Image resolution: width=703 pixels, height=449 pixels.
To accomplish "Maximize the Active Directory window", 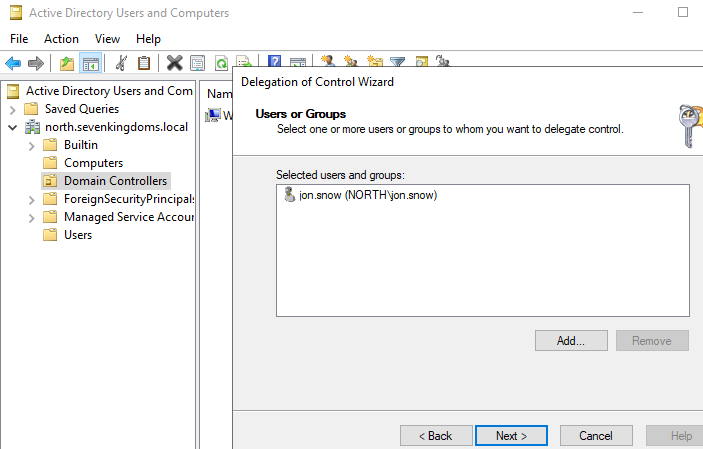I will [683, 12].
